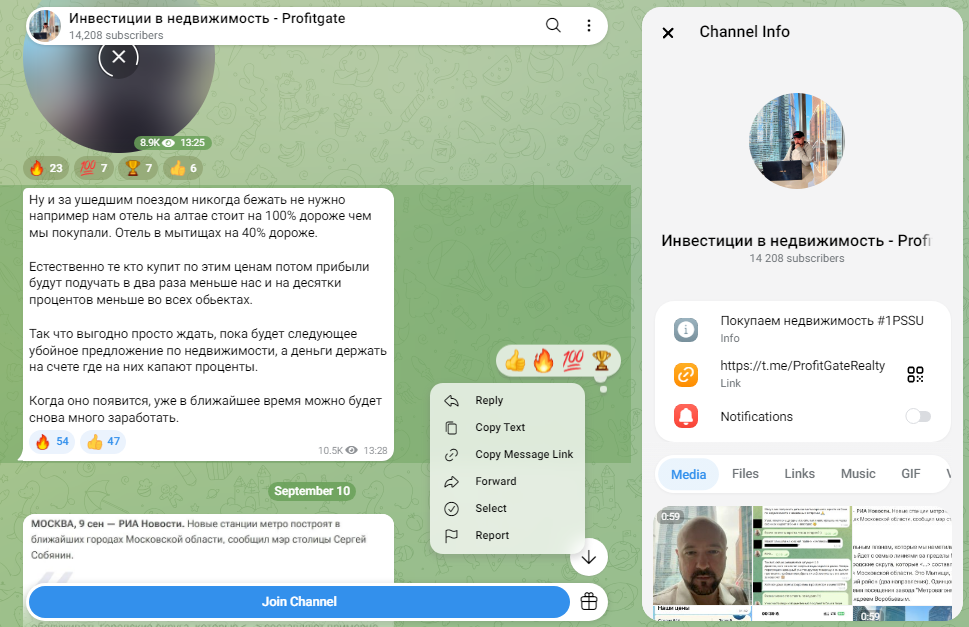Close the Channel Info panel
The height and width of the screenshot is (627, 969).
pyautogui.click(x=668, y=33)
